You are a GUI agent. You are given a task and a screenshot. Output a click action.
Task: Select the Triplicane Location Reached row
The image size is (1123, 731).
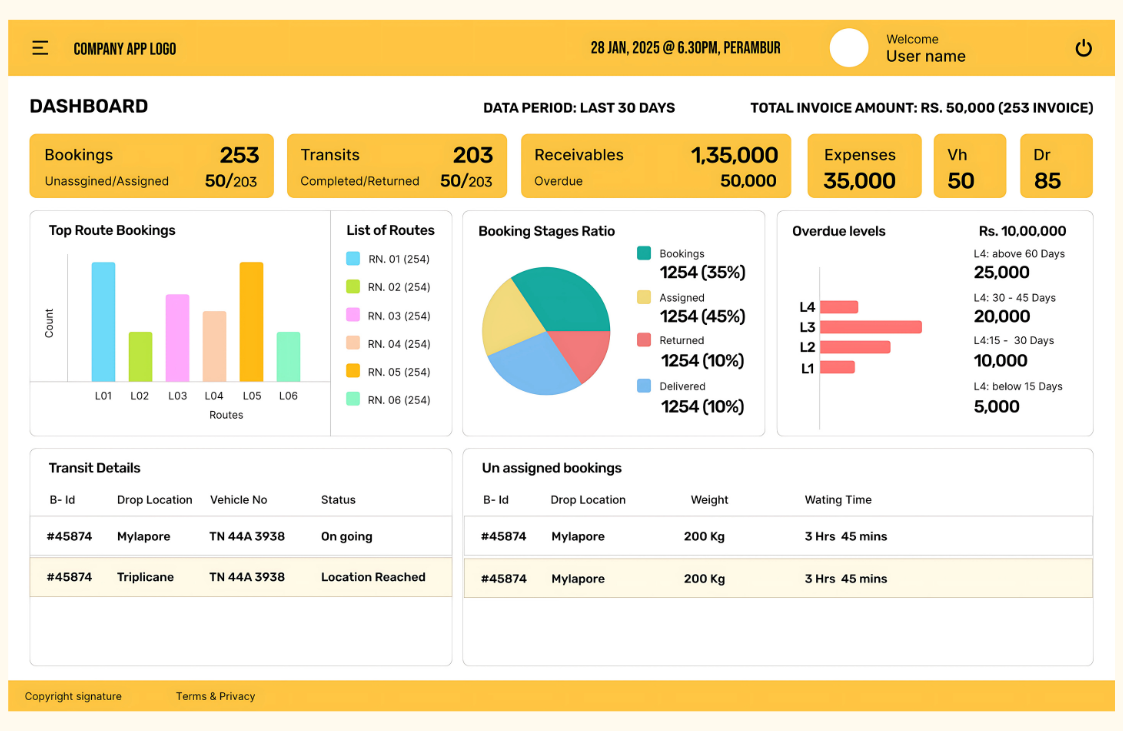point(241,577)
